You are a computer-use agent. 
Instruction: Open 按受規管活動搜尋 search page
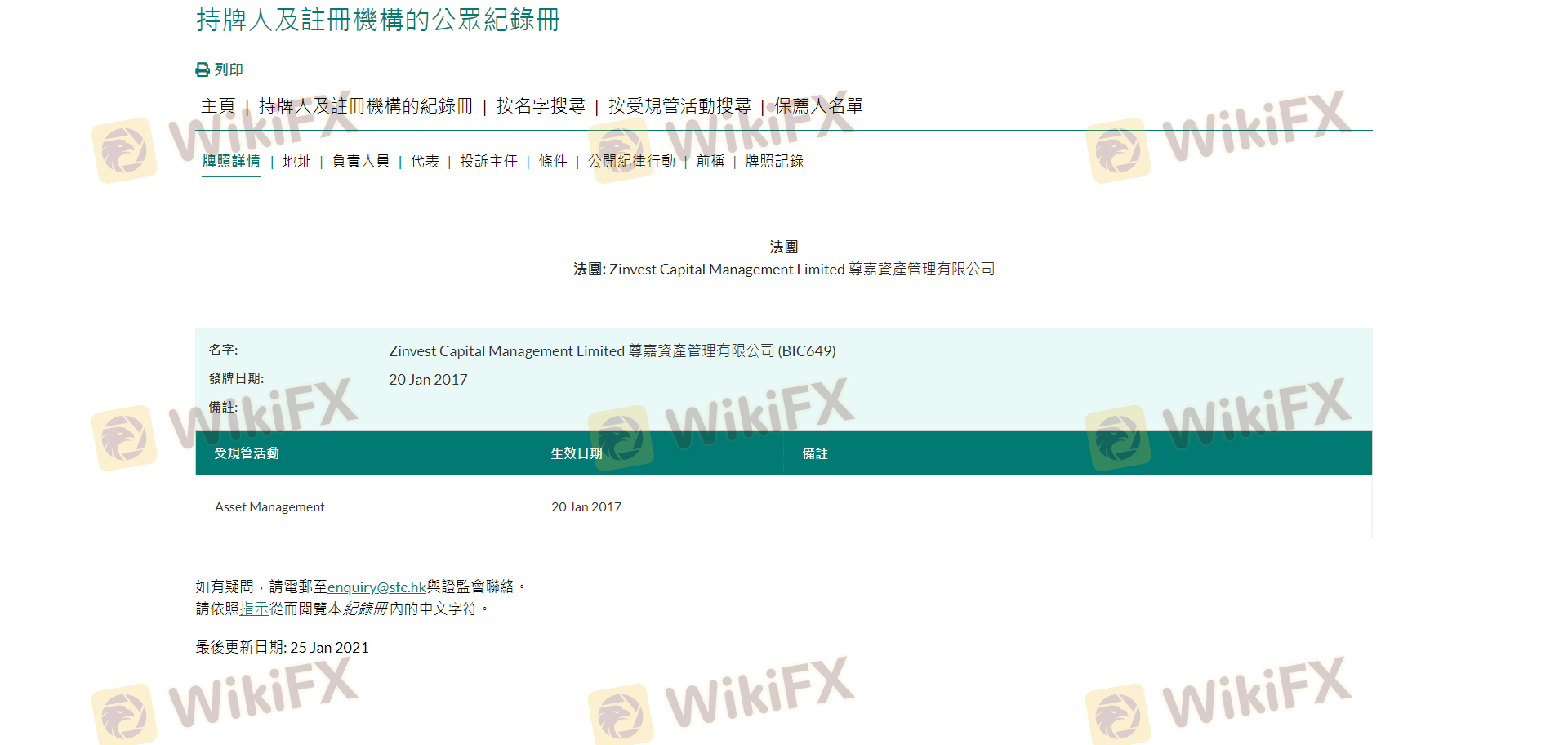(679, 106)
